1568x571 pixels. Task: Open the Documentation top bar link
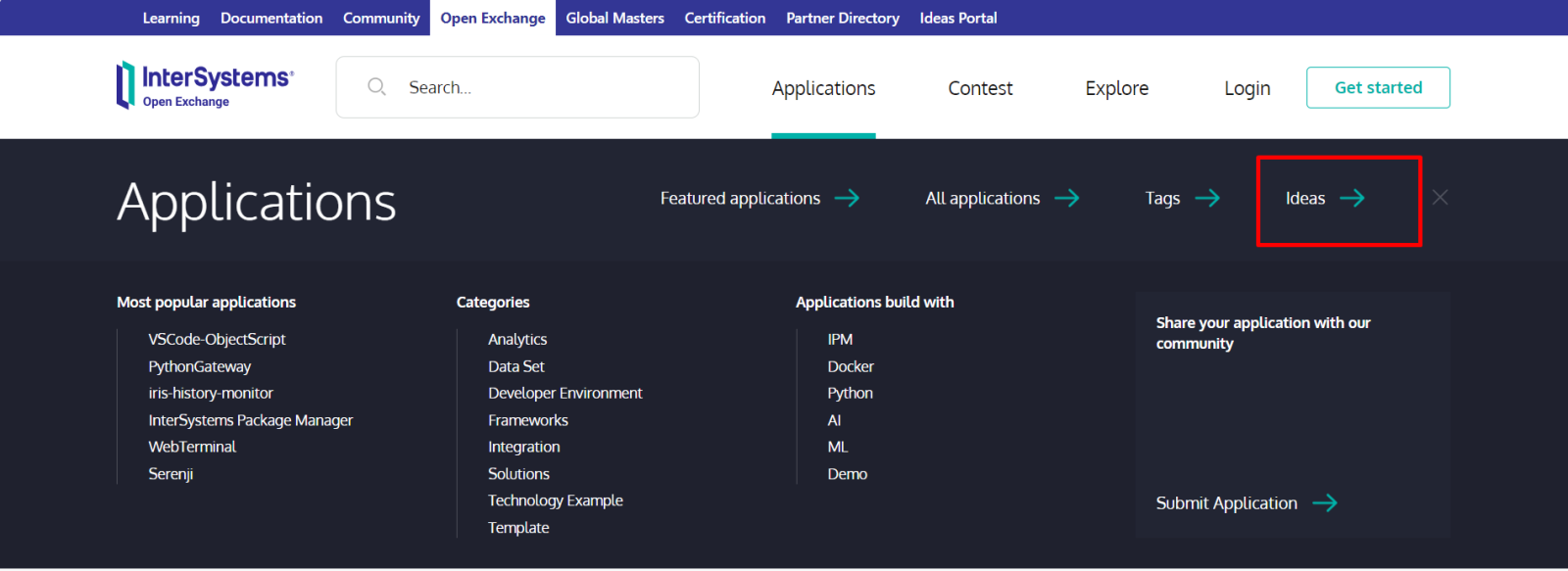click(271, 18)
